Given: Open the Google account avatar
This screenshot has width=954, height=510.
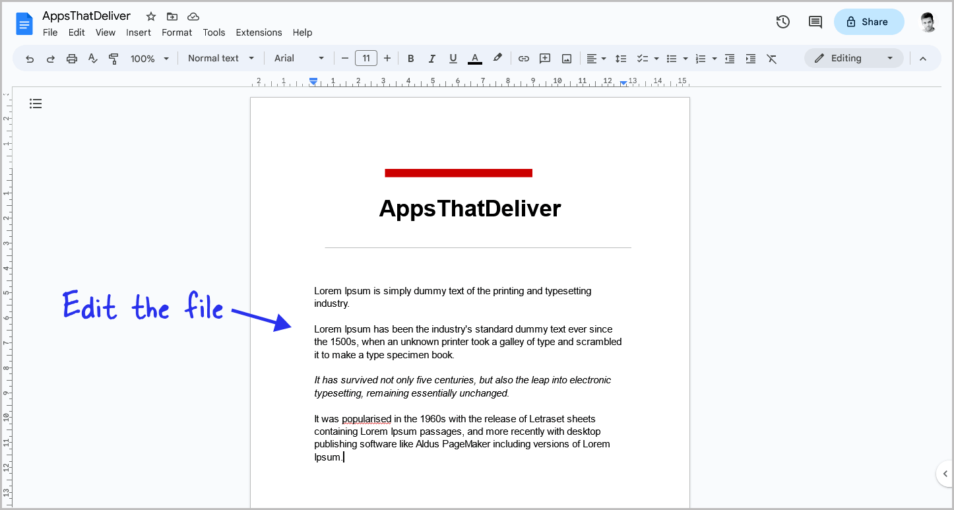Looking at the screenshot, I should tap(928, 22).
